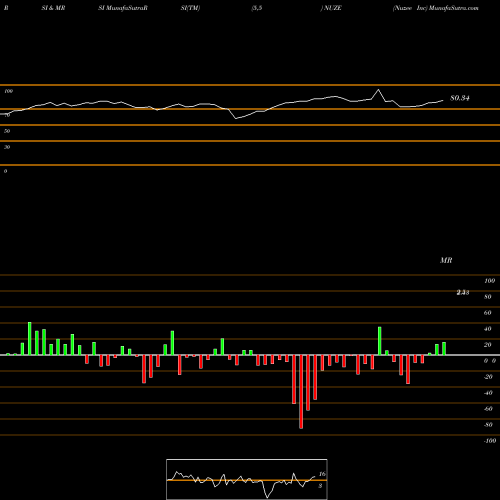Image resolution: width=500 pixels, height=500 pixels.
Task: Click the MunafaSutra.com title text
Action: 454,8
